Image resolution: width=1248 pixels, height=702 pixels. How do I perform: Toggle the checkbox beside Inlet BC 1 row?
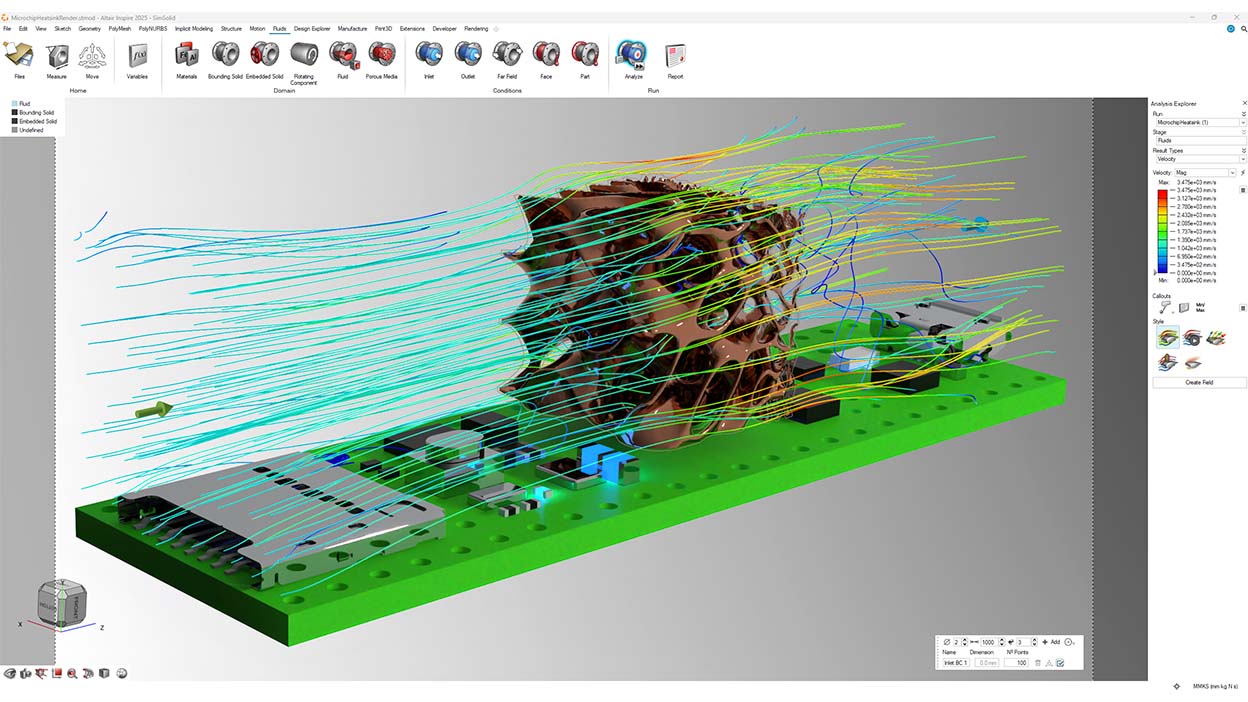[x=1060, y=663]
